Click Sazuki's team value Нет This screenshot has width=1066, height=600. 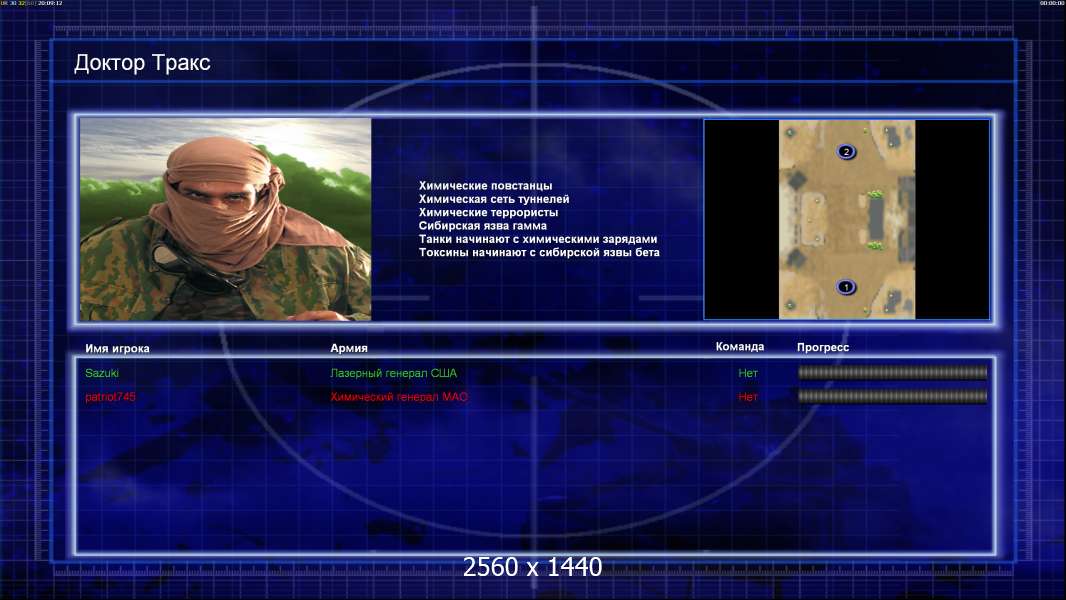click(x=748, y=373)
